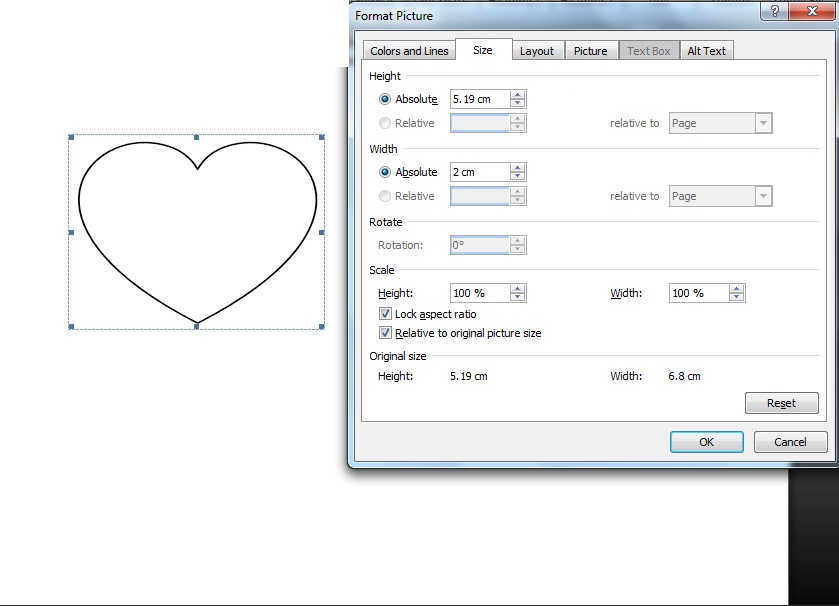
Task: Decrease Scale Width with down arrow
Action: point(737,297)
